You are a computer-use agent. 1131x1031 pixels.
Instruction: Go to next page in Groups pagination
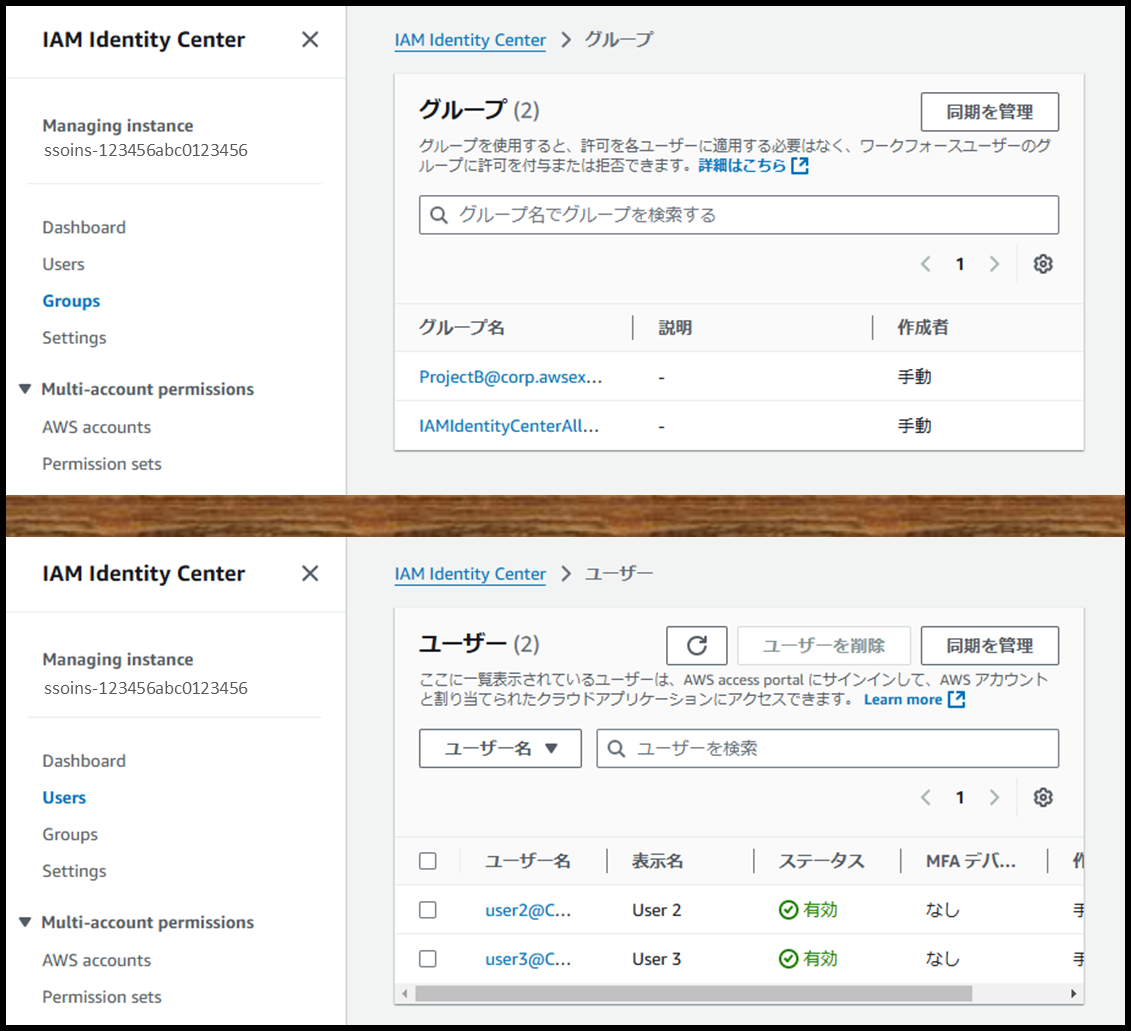pyautogui.click(x=994, y=264)
